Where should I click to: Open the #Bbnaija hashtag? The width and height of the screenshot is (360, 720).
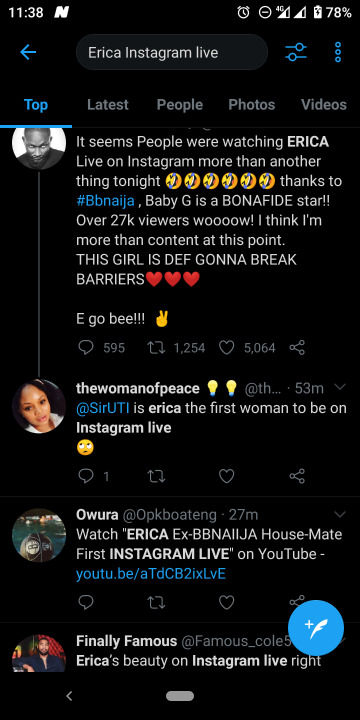(105, 201)
